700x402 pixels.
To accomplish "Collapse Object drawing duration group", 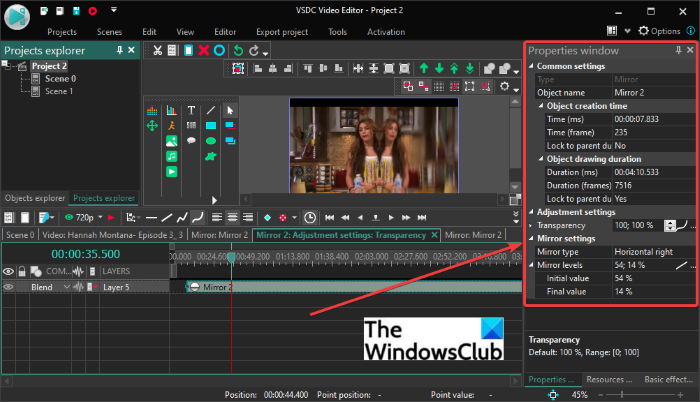I will (x=541, y=159).
